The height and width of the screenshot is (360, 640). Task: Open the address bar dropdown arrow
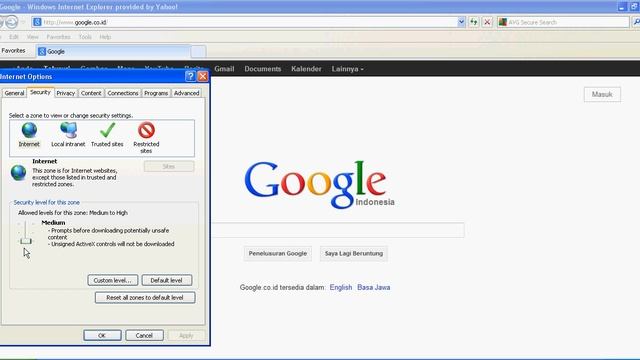[x=461, y=22]
